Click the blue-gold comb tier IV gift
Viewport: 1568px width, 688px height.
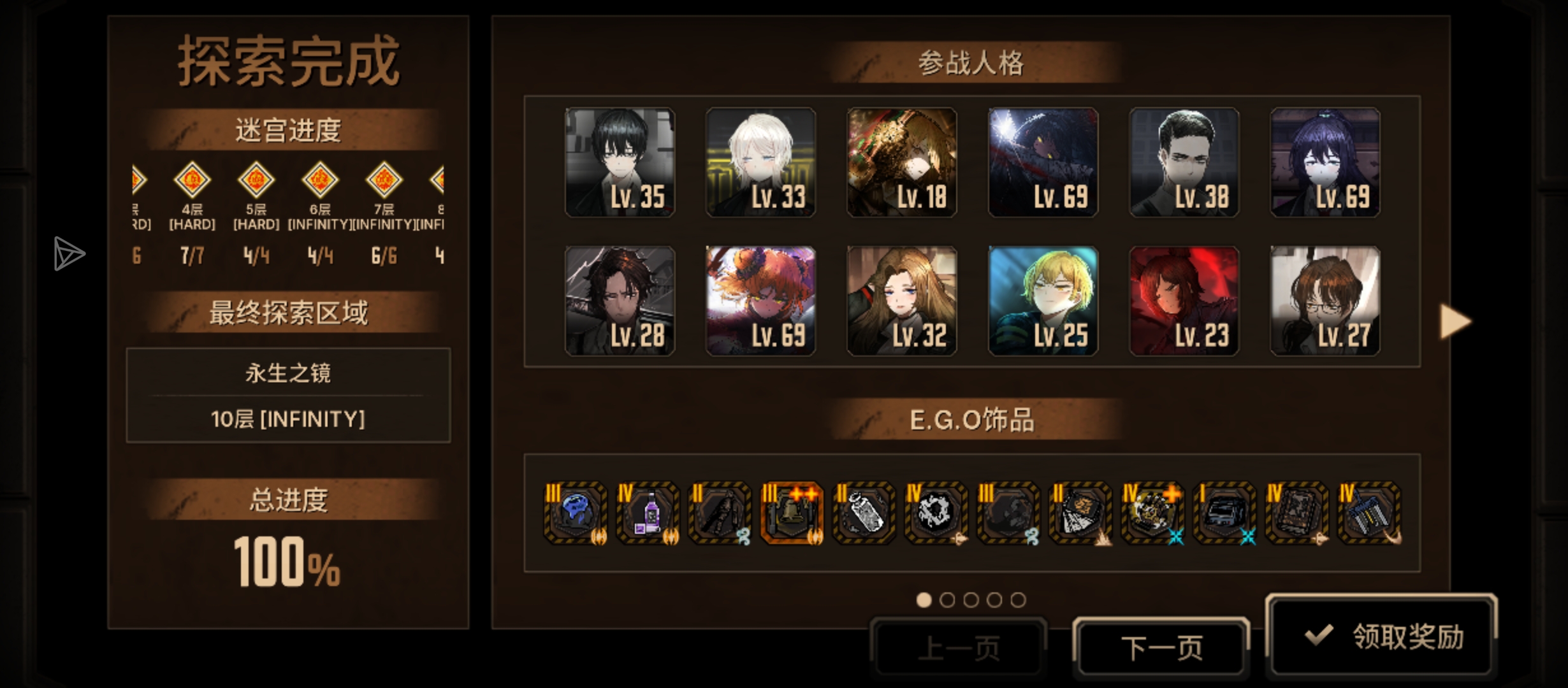pyautogui.click(x=1369, y=513)
